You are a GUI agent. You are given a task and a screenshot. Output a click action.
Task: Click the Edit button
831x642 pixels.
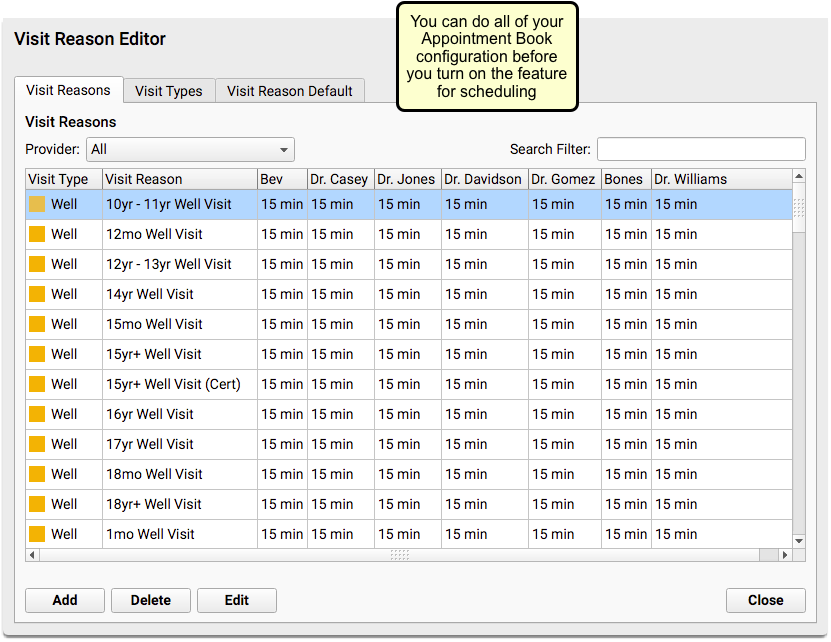236,600
